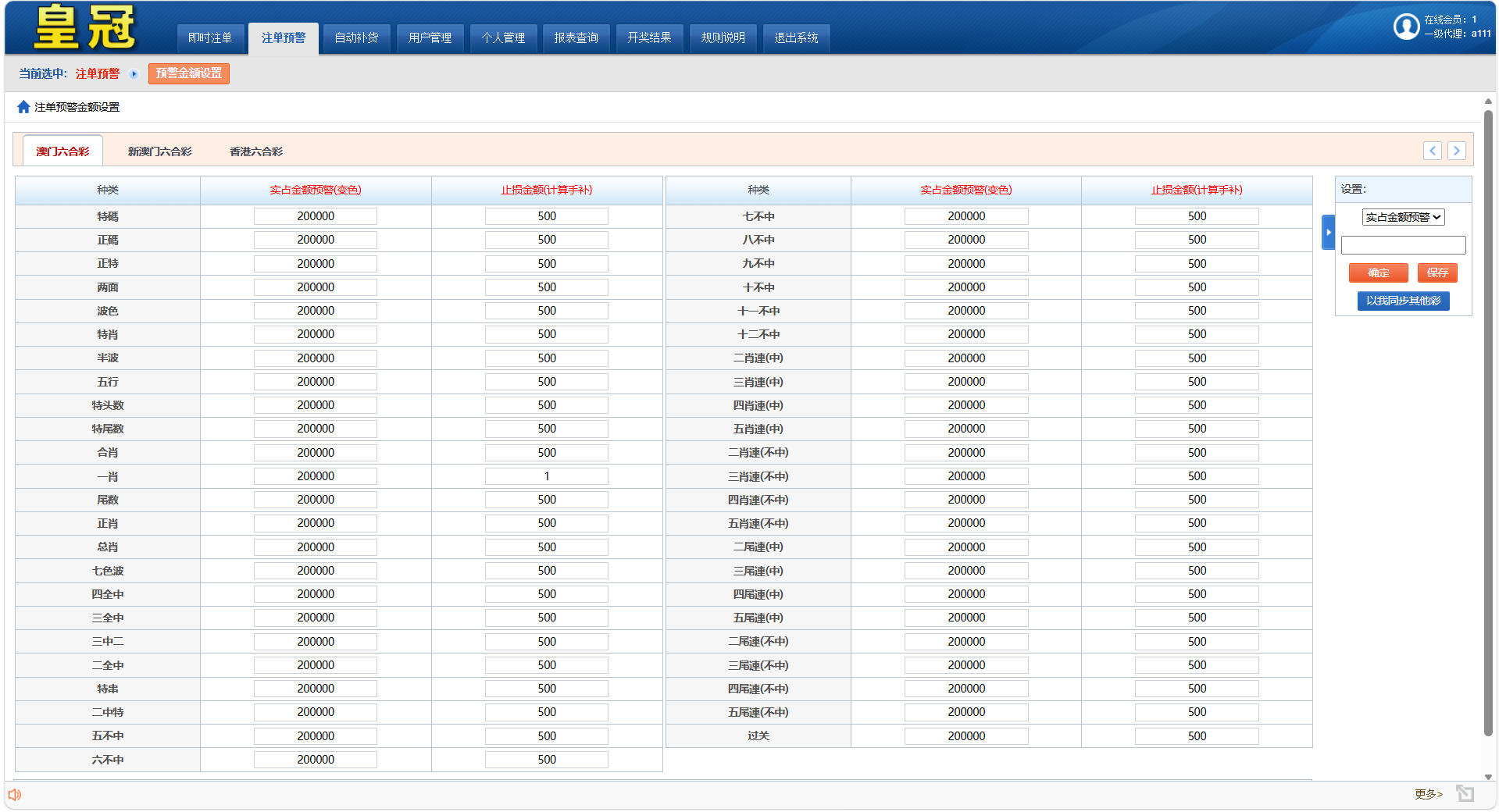Click the 更多> link at bottom right
Screen dimensions: 1499x812
[x=1428, y=794]
